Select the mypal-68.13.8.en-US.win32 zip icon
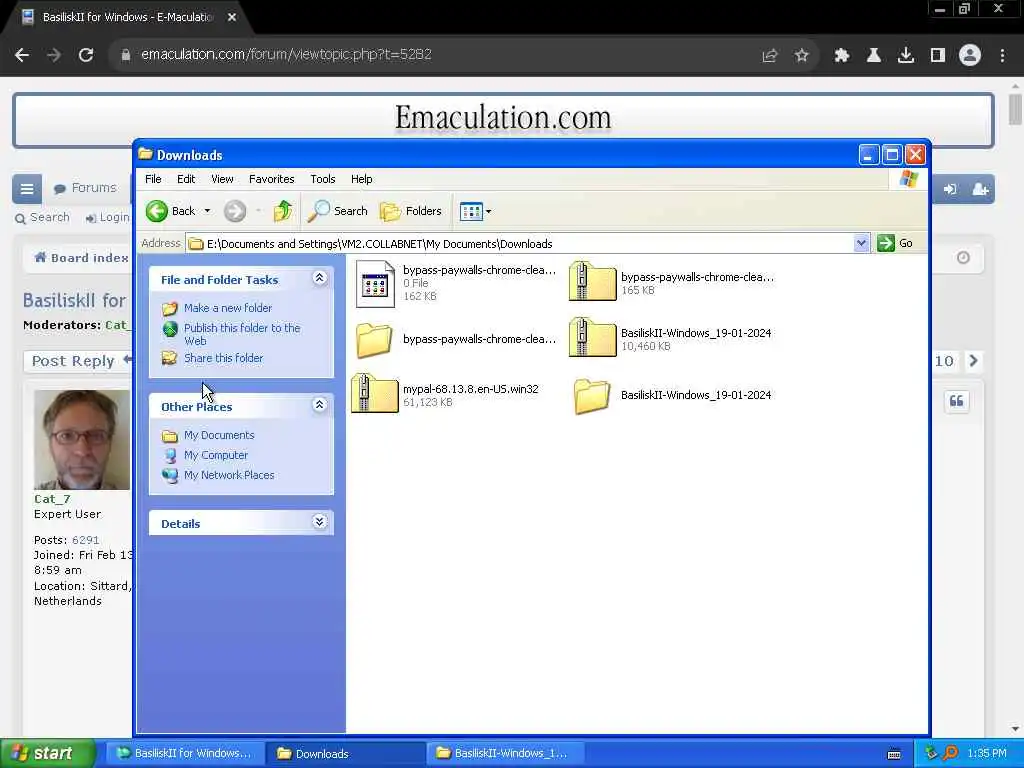 [374, 394]
